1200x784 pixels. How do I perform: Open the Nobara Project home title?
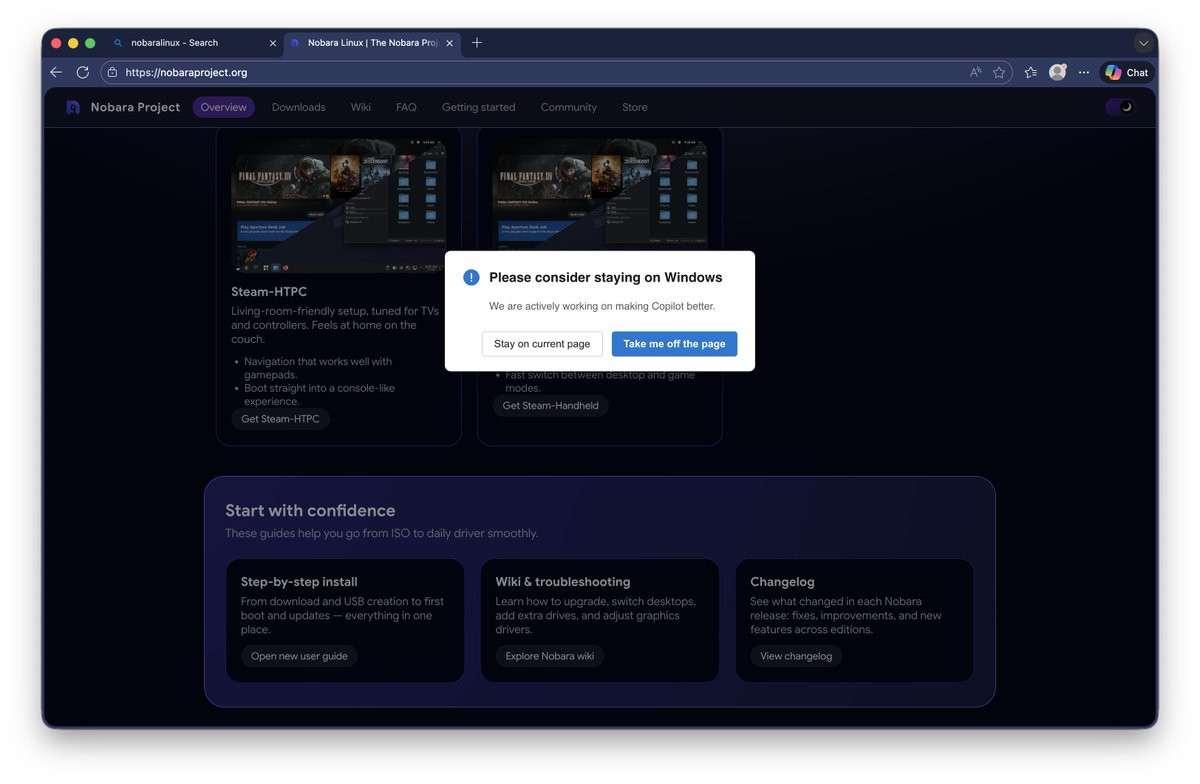click(135, 107)
